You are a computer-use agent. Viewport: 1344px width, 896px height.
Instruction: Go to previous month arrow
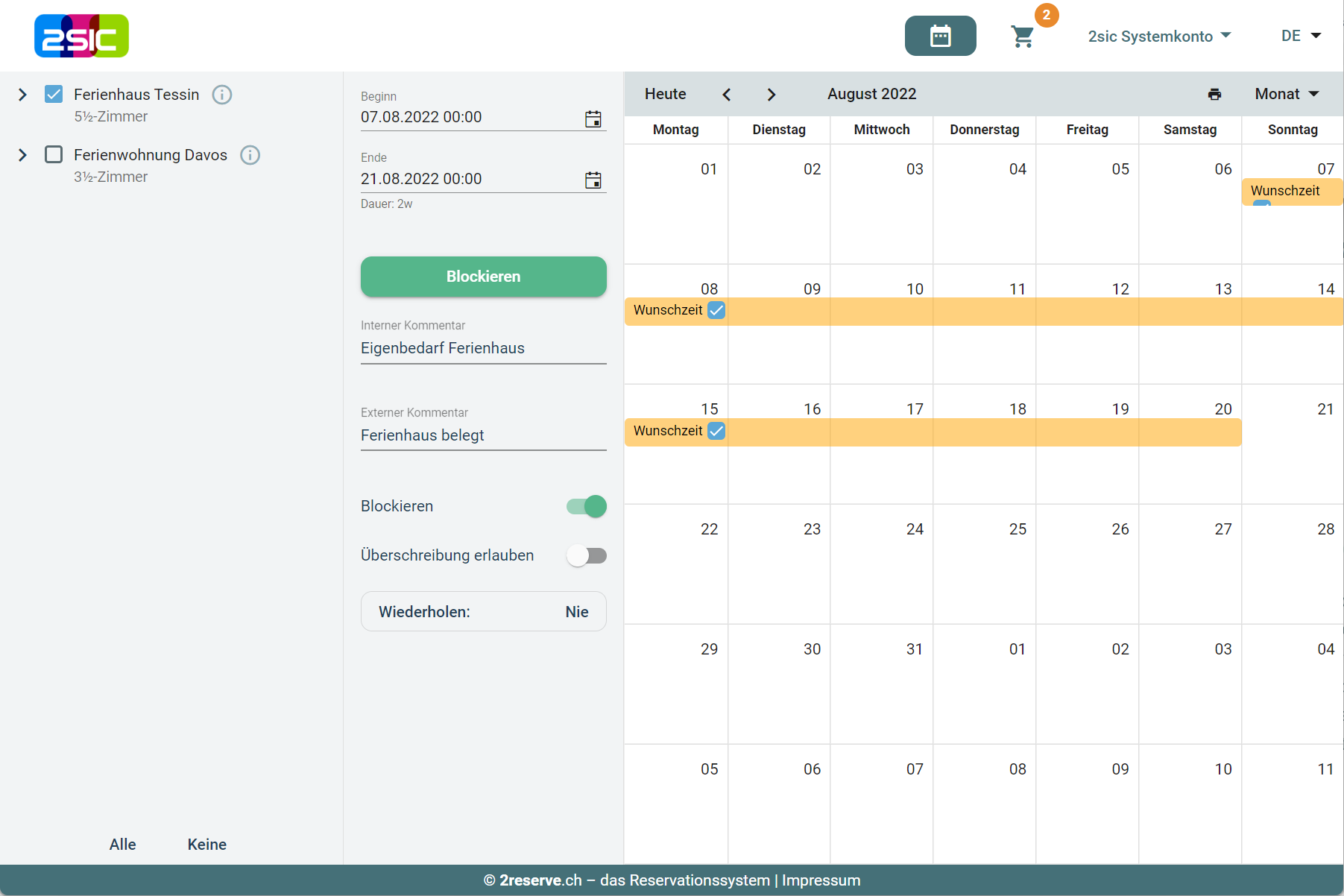[727, 94]
